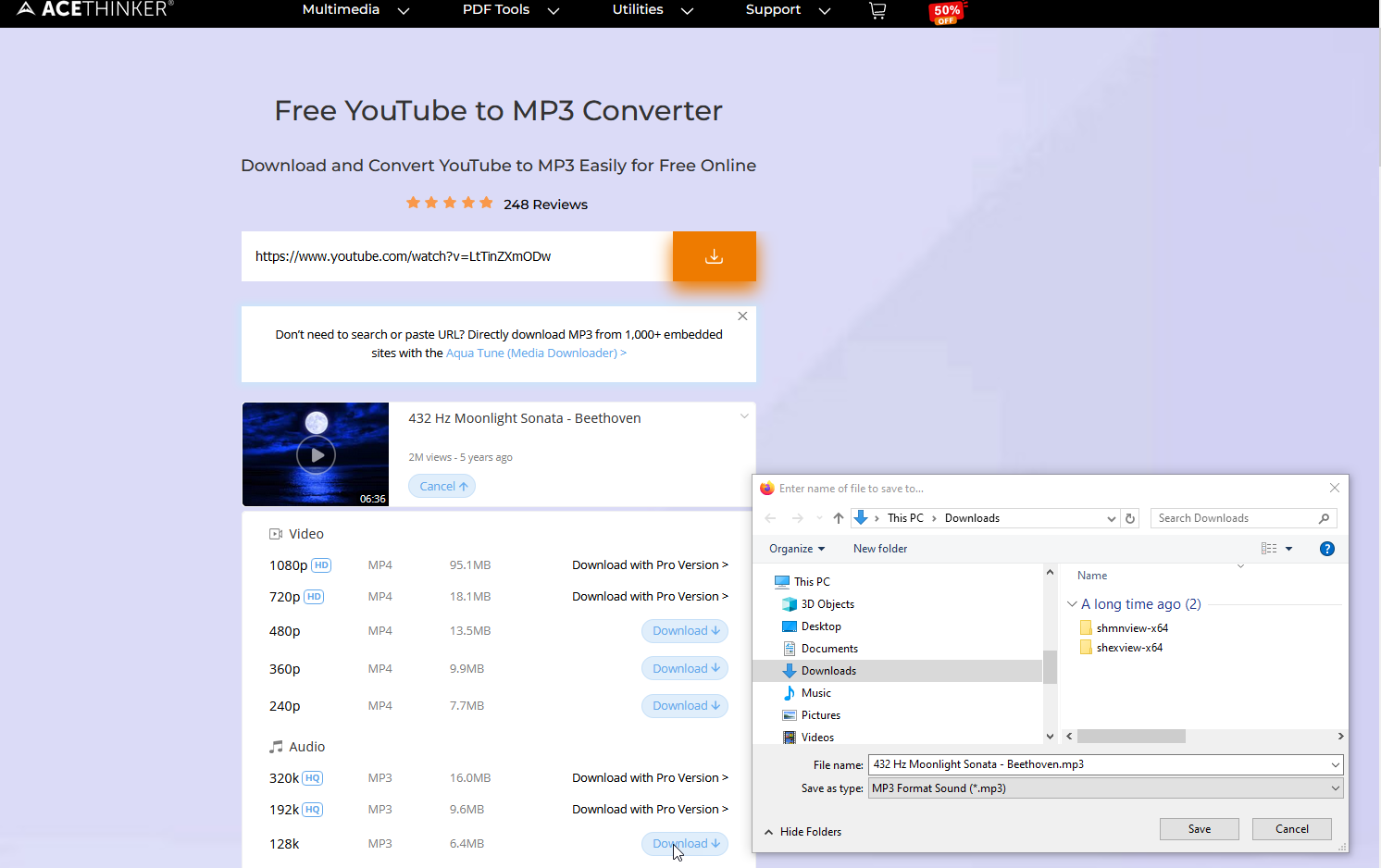Screen dimensions: 1381x868
Task: Open the Help icon in the save dialog
Action: [1326, 548]
